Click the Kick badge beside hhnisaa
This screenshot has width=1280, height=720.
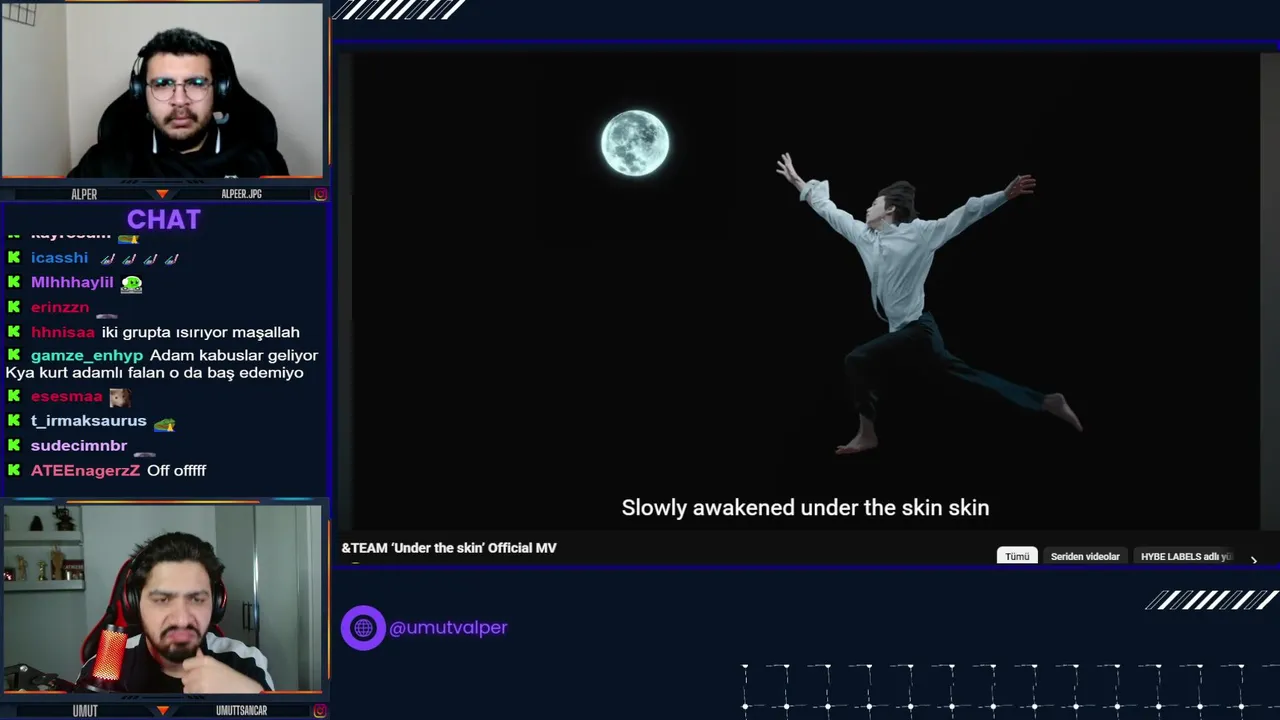coord(14,332)
